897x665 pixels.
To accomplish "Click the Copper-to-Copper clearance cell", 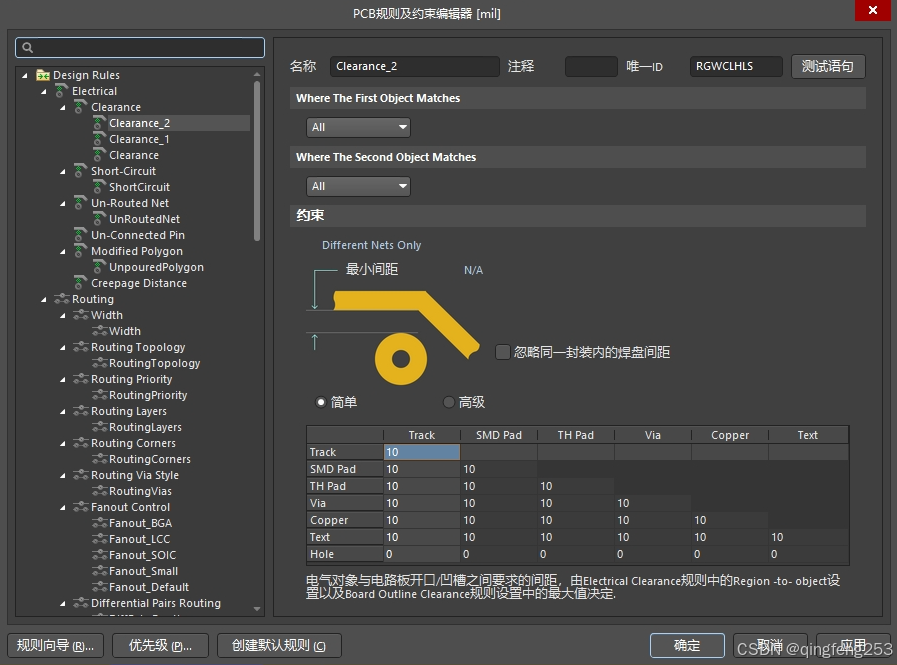I will [729, 520].
